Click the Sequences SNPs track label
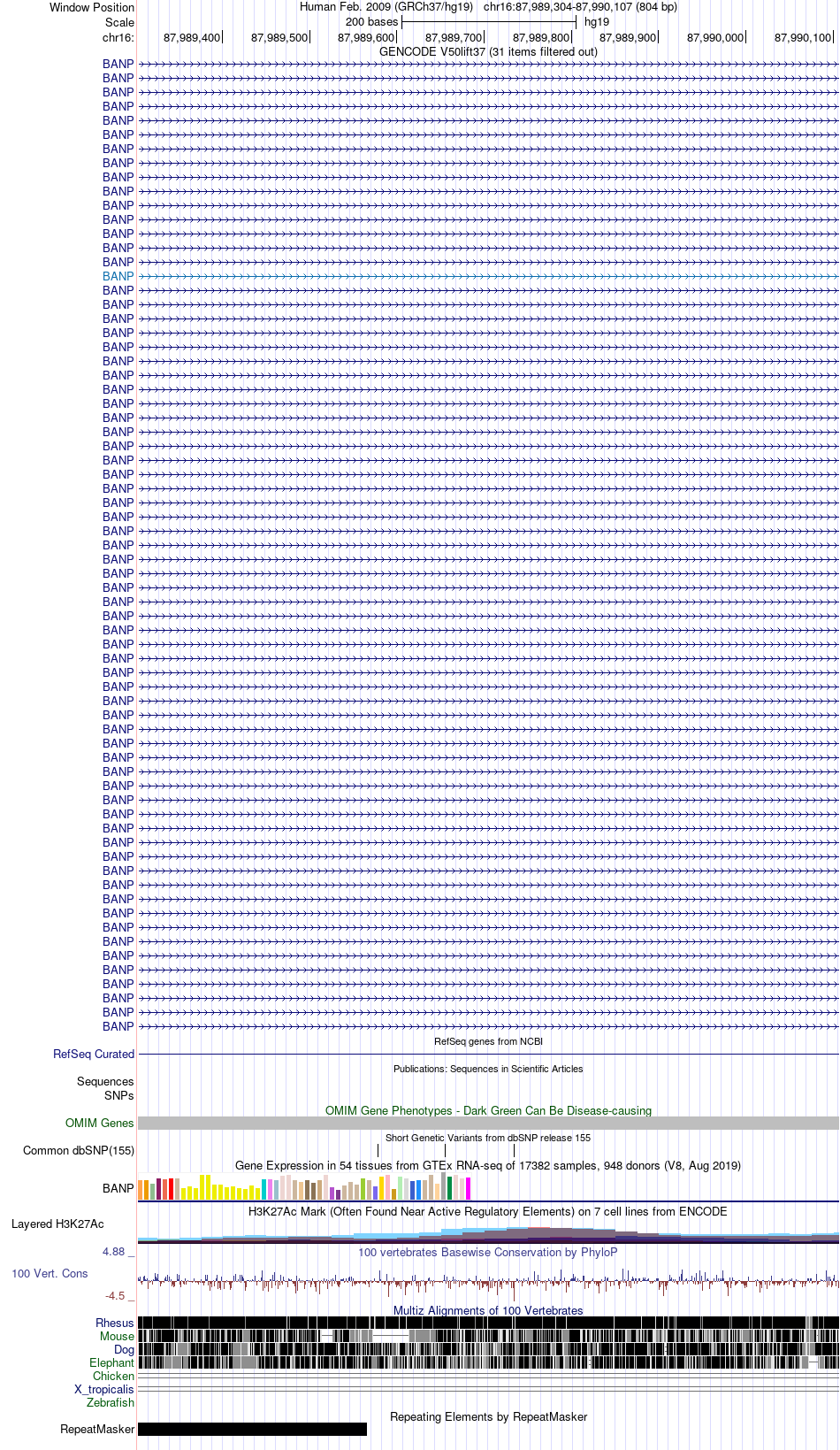The height and width of the screenshot is (1450, 840). [x=105, y=1088]
